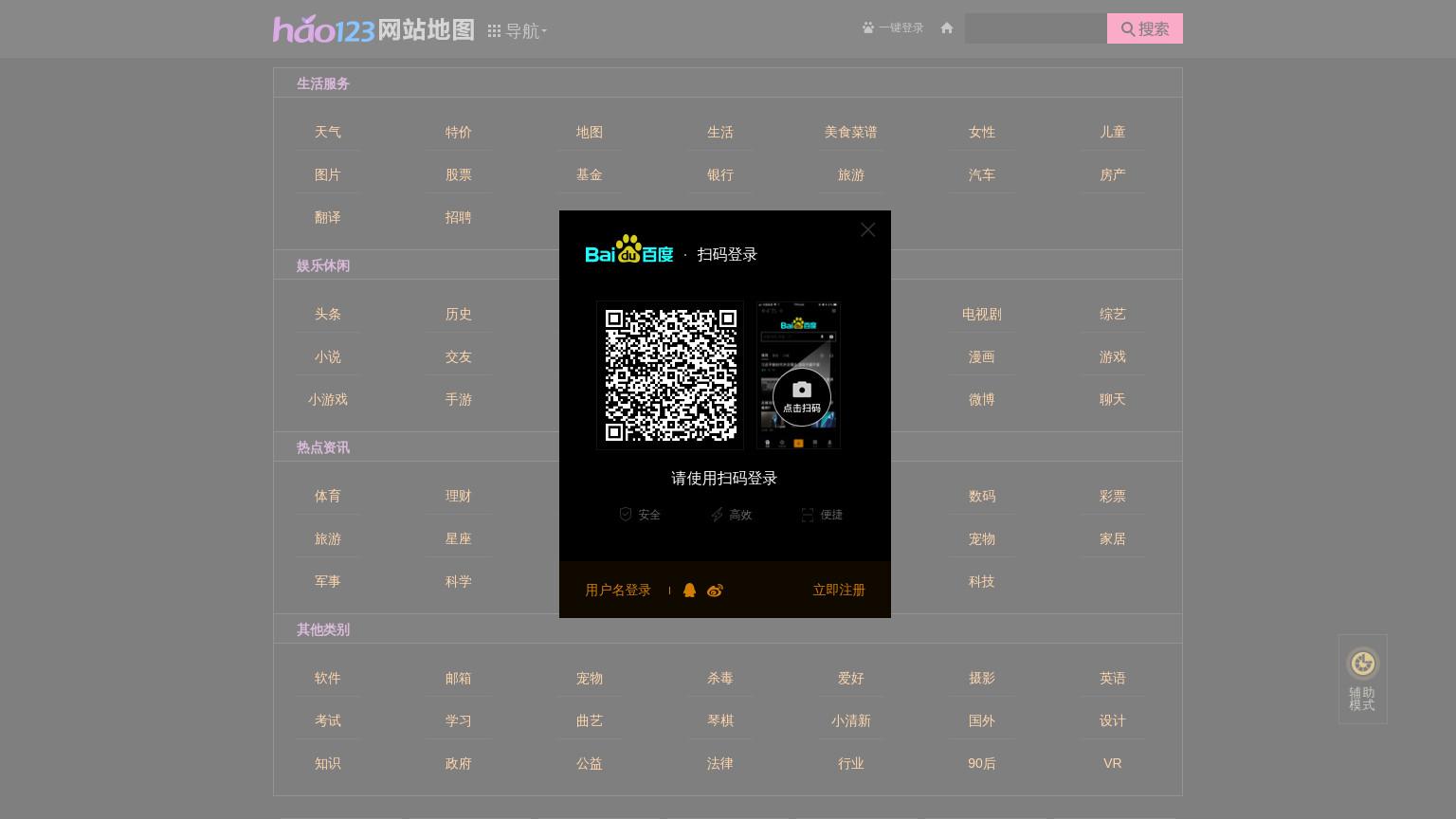Screen dimensions: 1456x819
Task: Open the 微博 link
Action: [x=982, y=400]
